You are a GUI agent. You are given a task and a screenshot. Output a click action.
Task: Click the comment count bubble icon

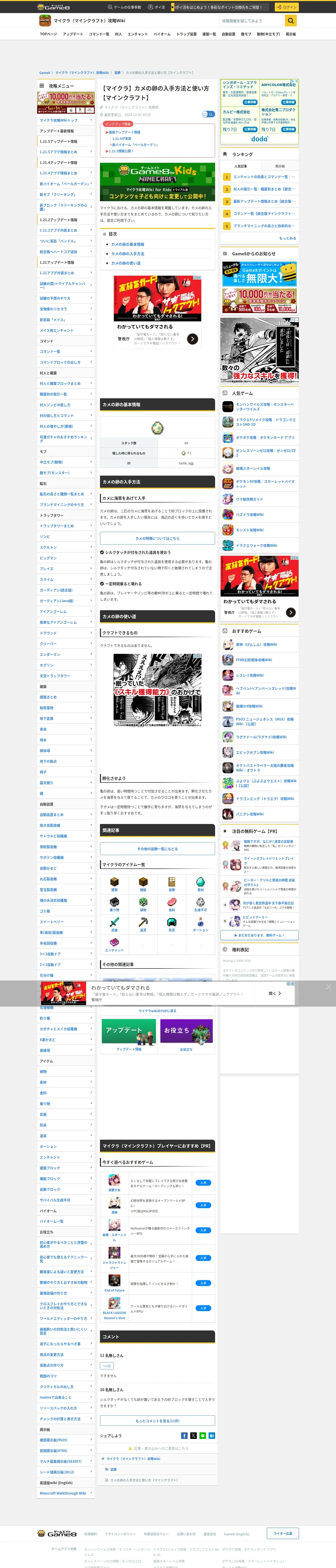point(208,114)
